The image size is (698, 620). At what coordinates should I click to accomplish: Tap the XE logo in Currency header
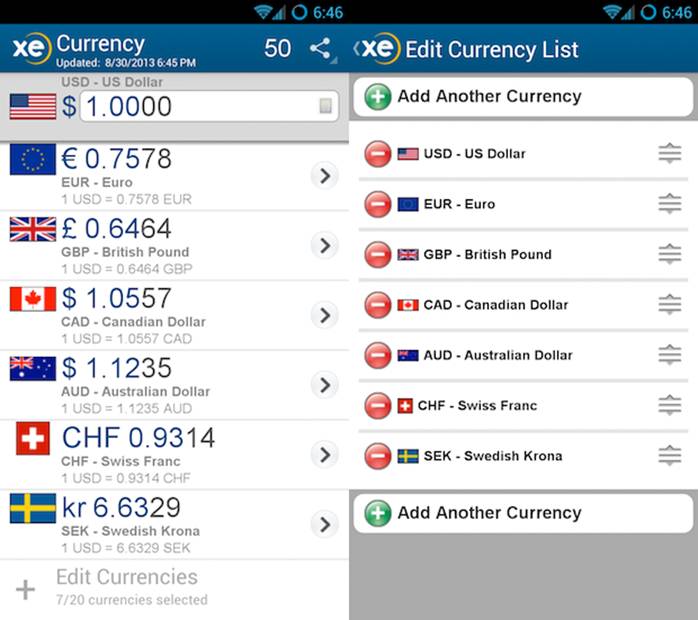(x=30, y=48)
